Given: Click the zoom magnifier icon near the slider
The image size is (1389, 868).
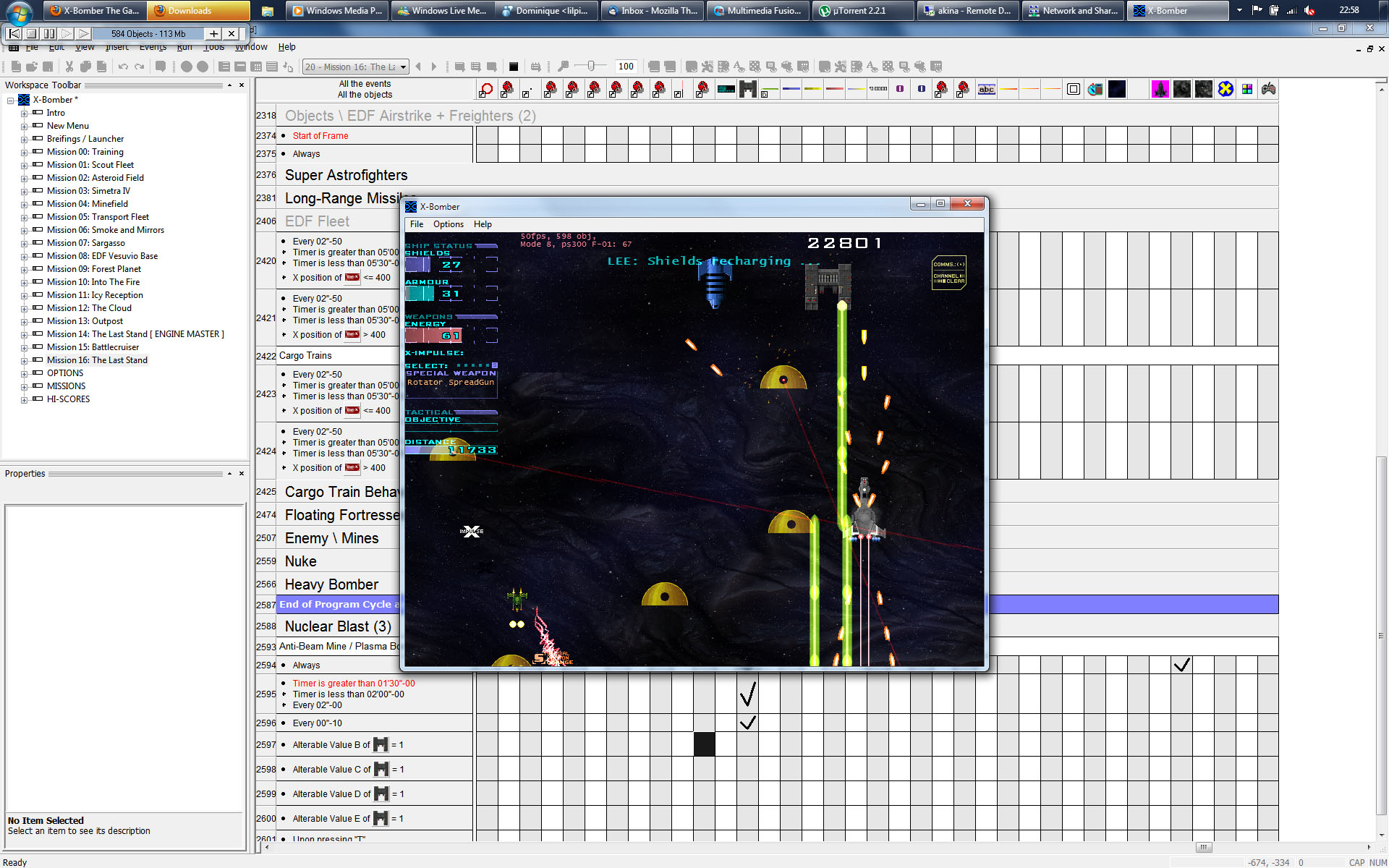Looking at the screenshot, I should (x=564, y=67).
